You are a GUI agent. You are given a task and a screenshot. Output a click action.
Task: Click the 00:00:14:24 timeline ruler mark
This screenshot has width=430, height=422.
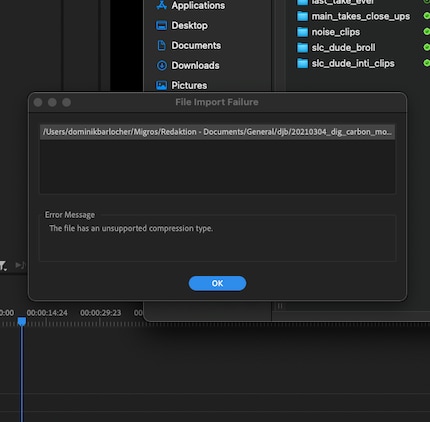[47, 313]
